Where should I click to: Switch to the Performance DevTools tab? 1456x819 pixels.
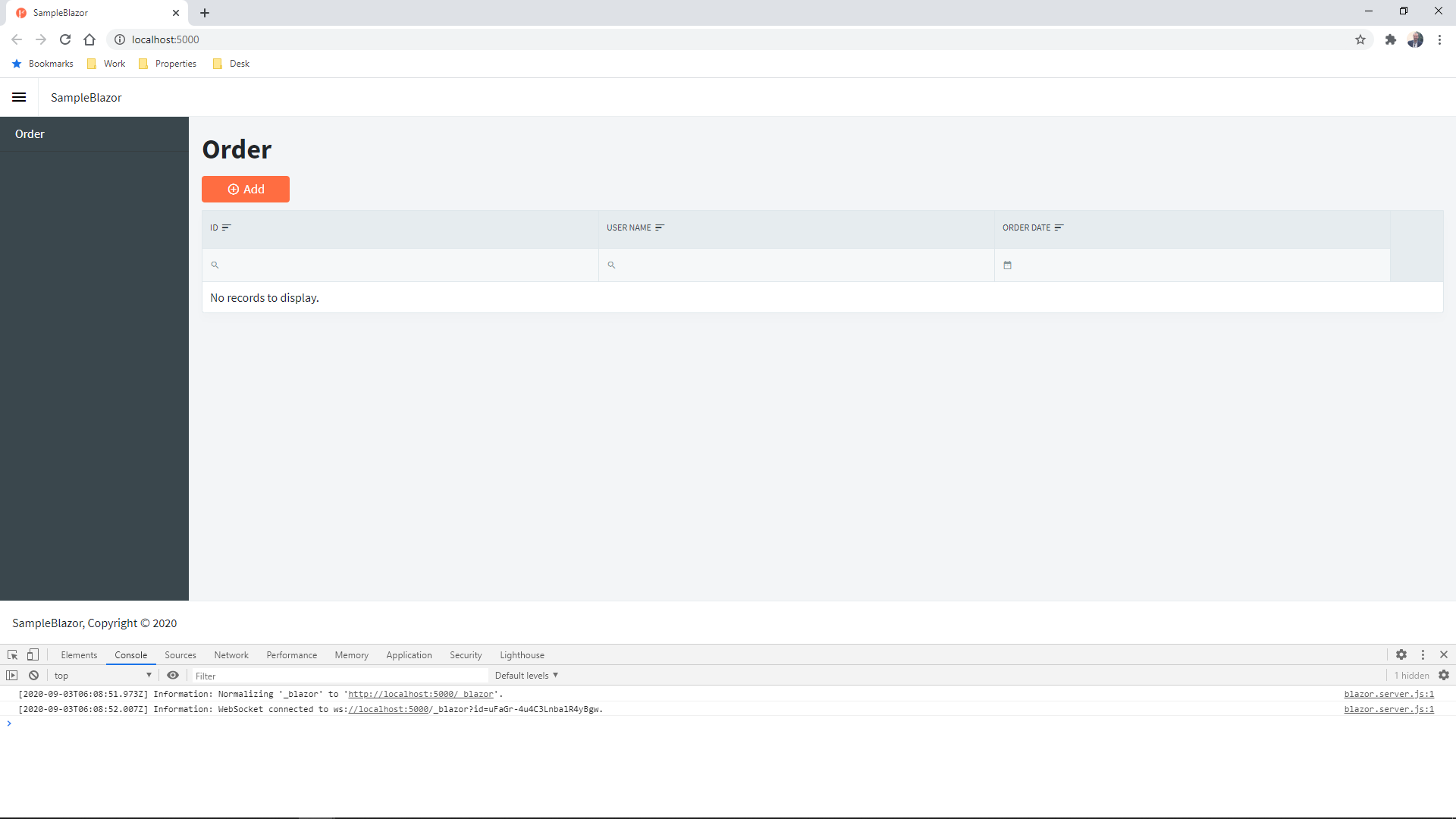[292, 655]
